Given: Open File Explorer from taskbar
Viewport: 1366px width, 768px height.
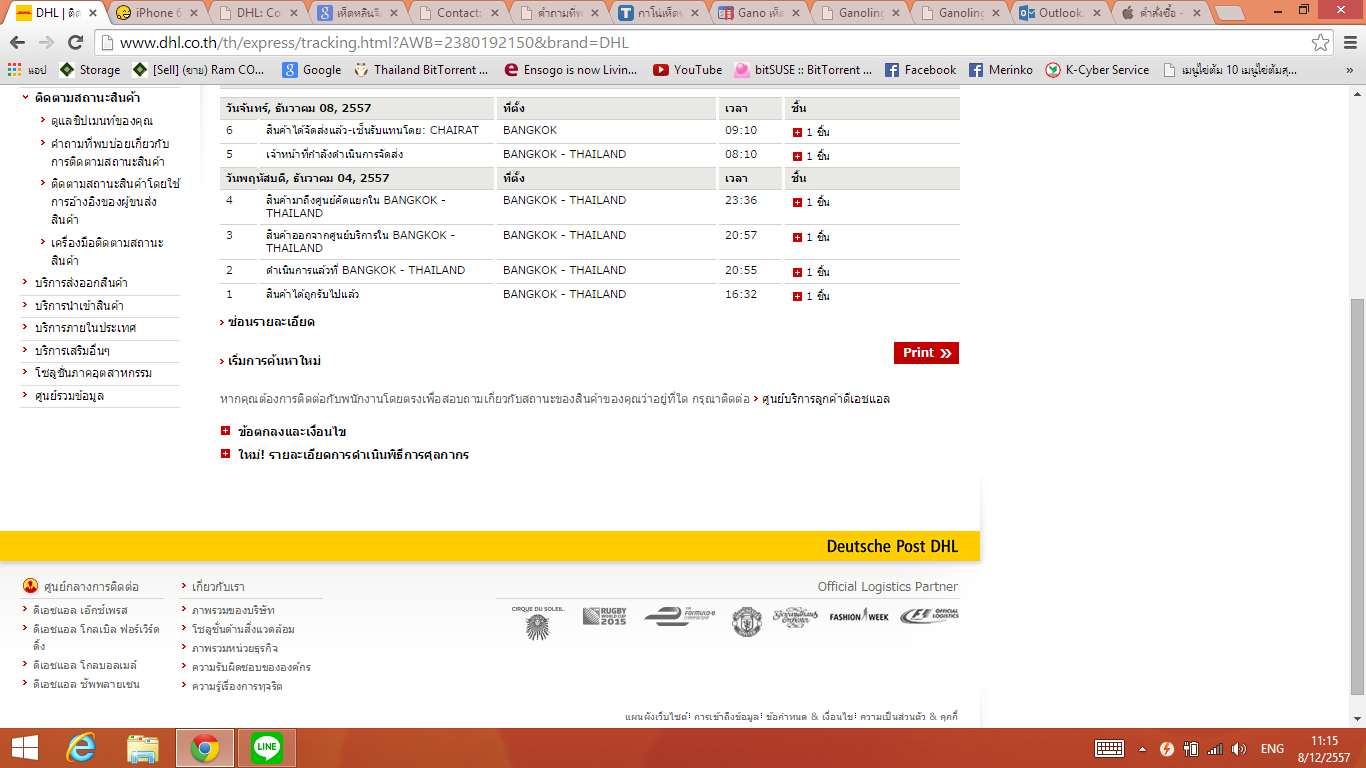Looking at the screenshot, I should (143, 748).
